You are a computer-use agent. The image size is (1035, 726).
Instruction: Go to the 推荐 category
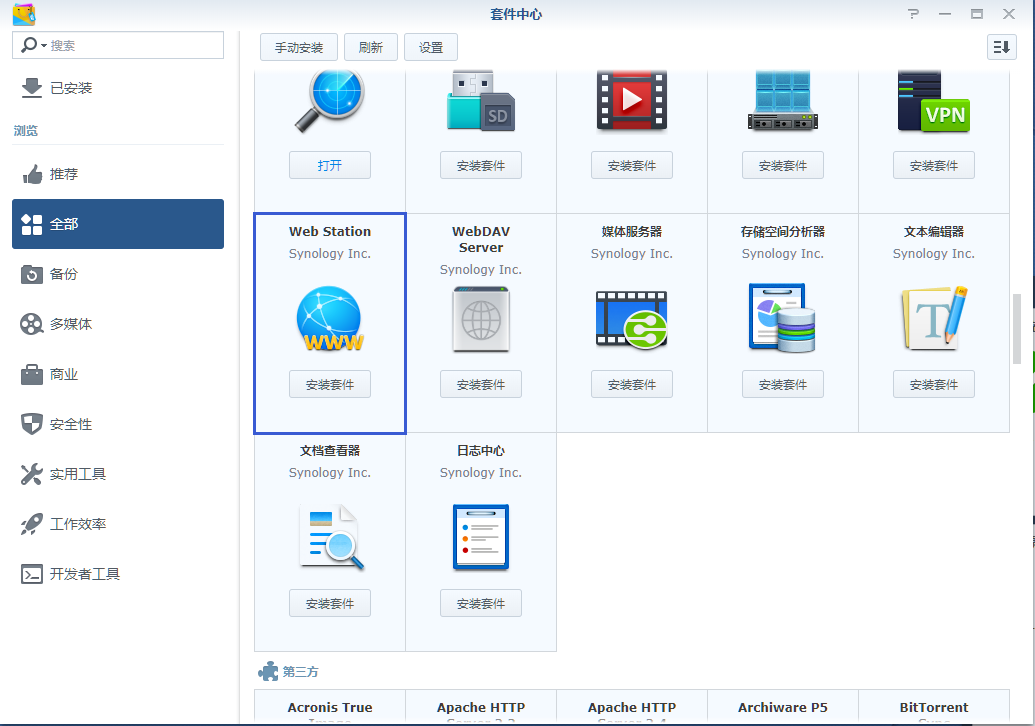pyautogui.click(x=118, y=174)
